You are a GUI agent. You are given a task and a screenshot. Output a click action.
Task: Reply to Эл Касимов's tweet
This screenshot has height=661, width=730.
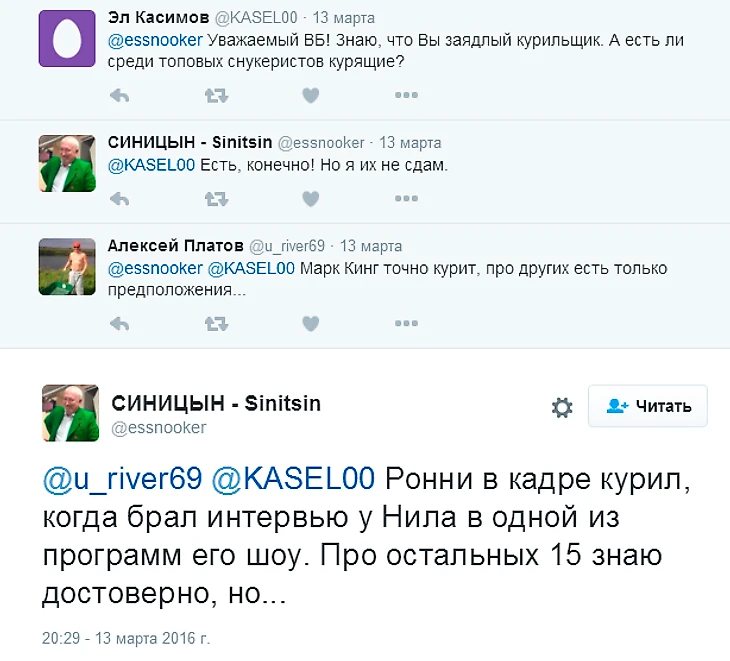pyautogui.click(x=119, y=95)
